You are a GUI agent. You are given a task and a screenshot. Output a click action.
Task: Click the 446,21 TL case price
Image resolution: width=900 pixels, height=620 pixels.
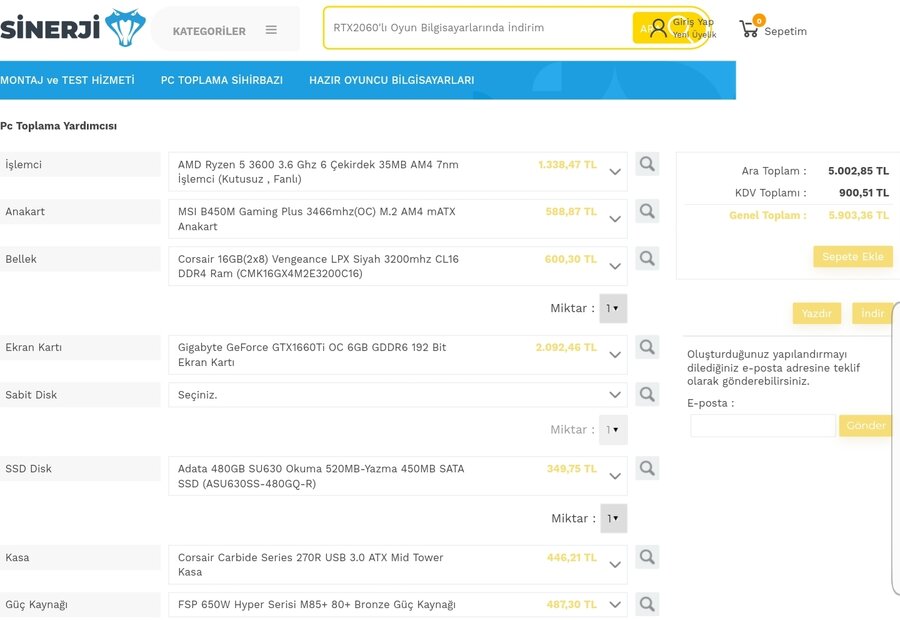572,557
